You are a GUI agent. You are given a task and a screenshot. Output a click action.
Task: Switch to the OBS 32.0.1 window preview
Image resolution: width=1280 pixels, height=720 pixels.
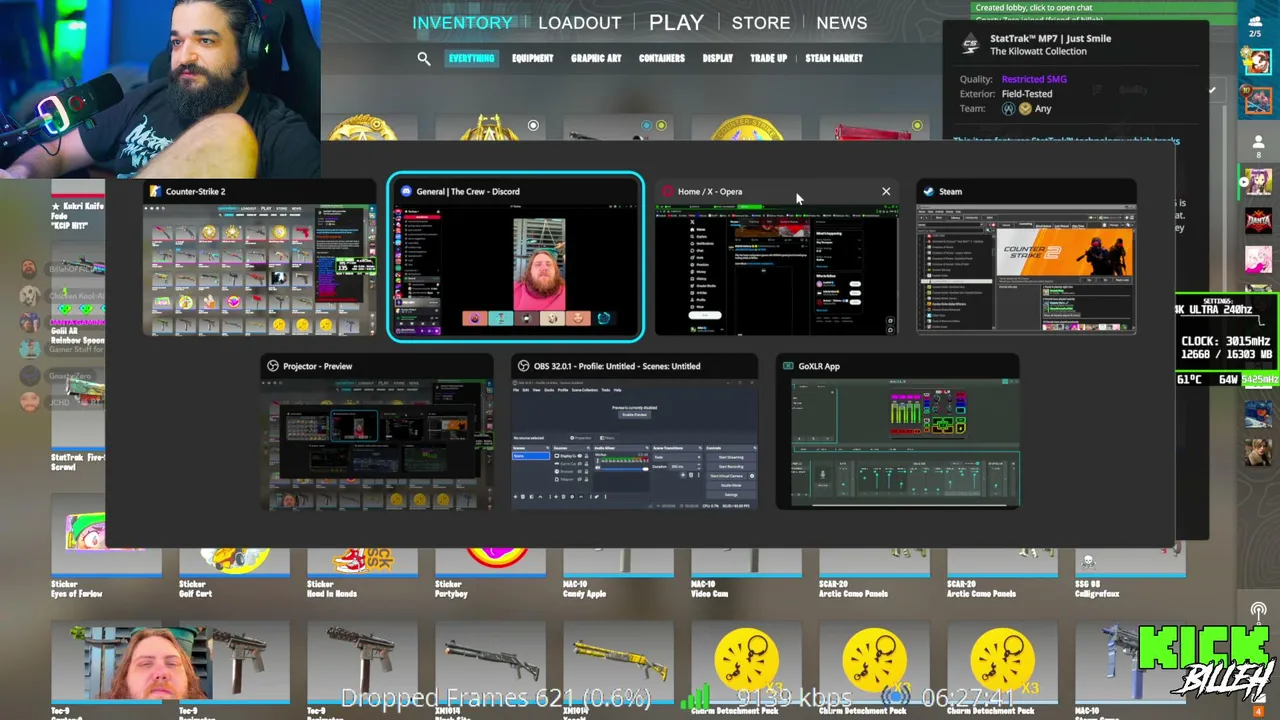[x=634, y=433]
